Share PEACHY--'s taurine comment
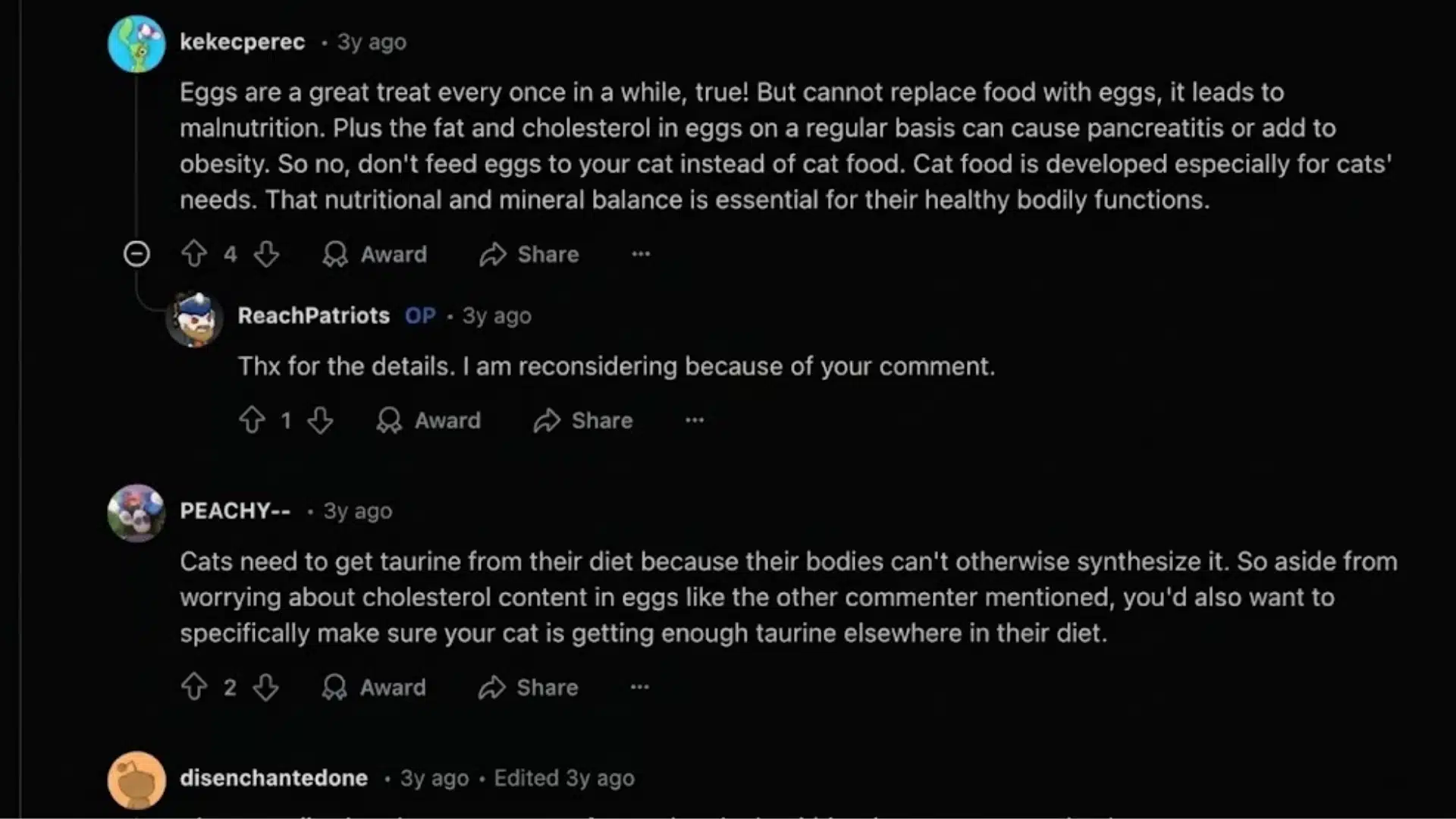1456x819 pixels. (527, 687)
